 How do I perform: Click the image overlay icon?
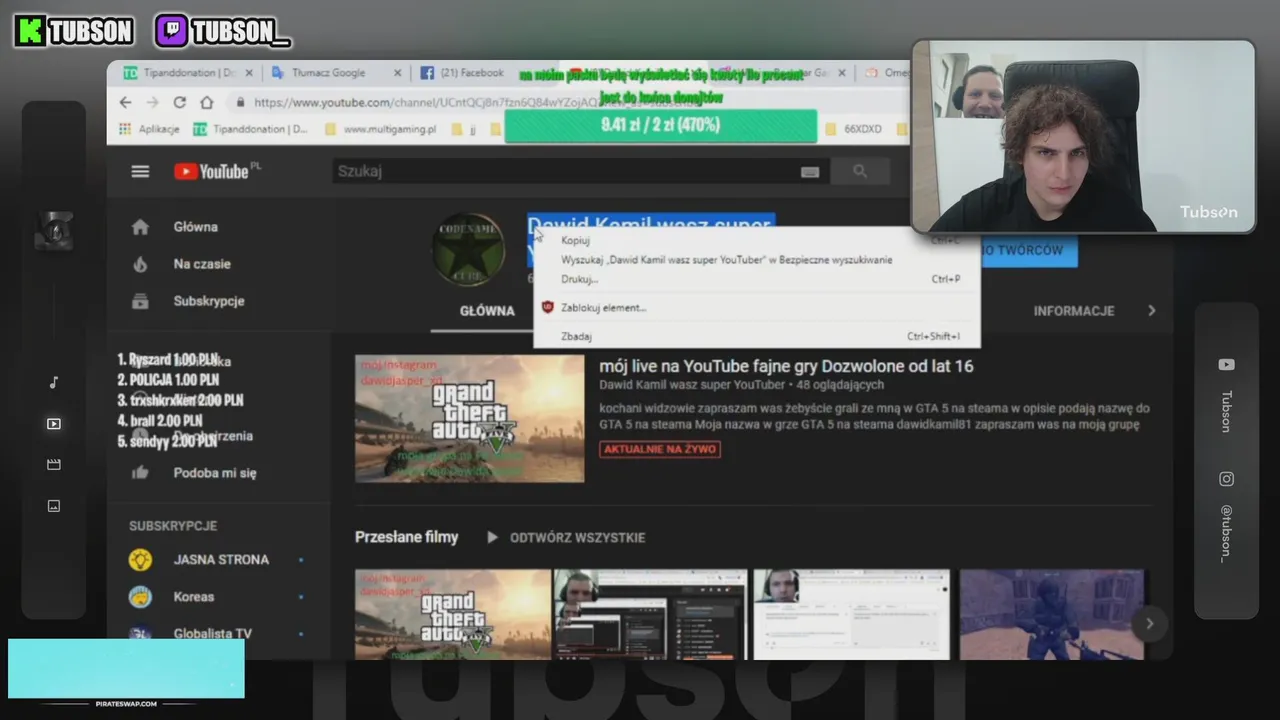pyautogui.click(x=54, y=506)
